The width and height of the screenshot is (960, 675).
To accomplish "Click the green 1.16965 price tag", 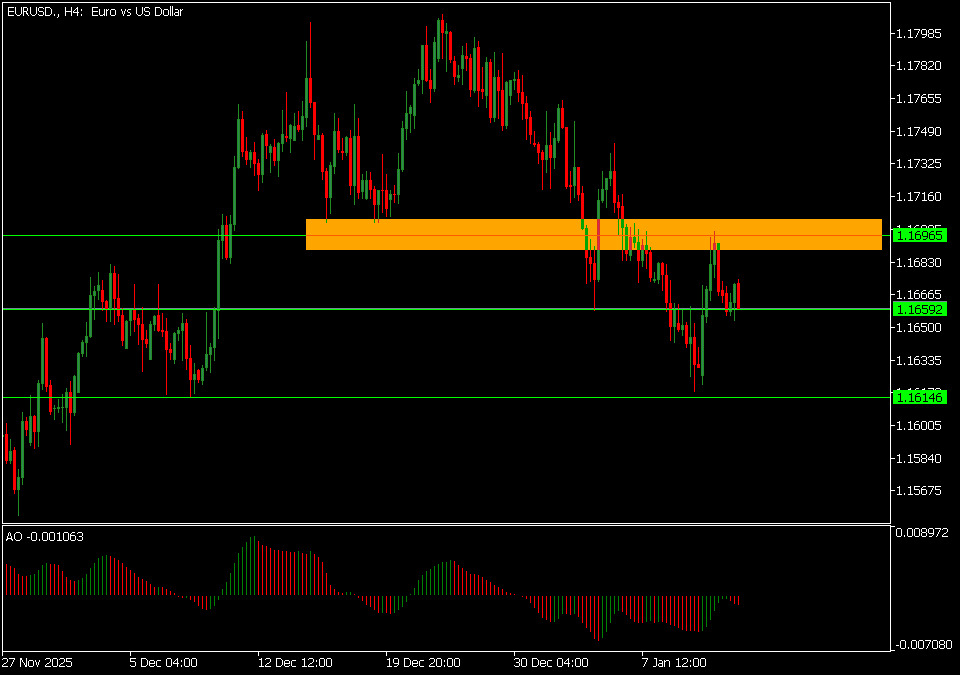I will click(919, 235).
